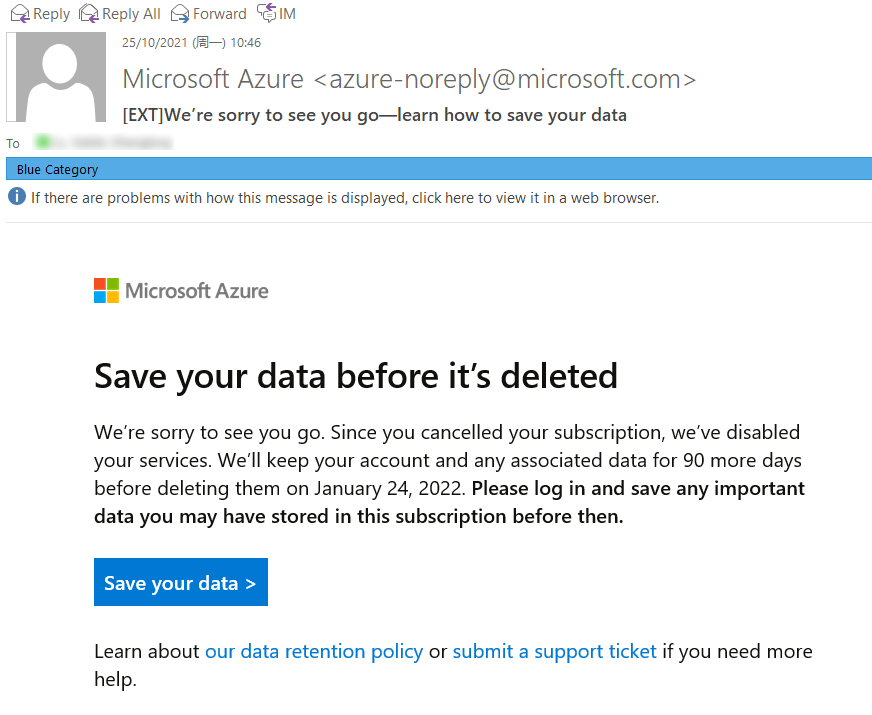
Task: Select the Blue Category bar
Action: [438, 169]
